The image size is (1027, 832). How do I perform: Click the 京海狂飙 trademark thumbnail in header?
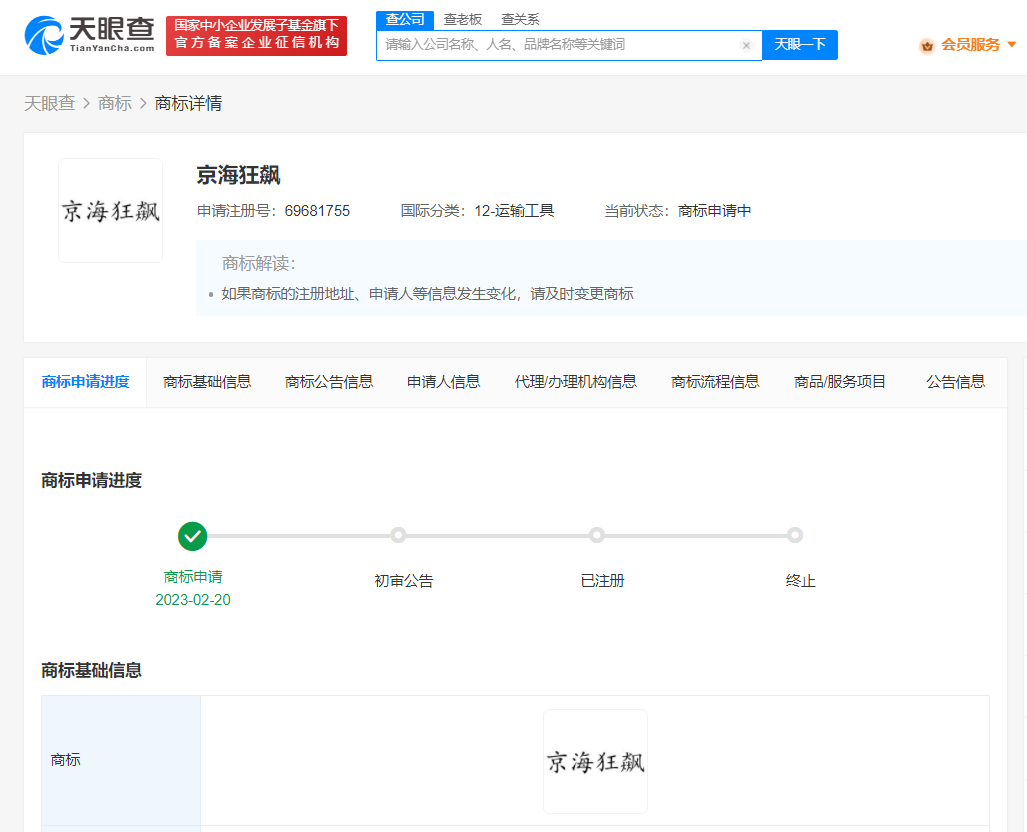coord(111,210)
